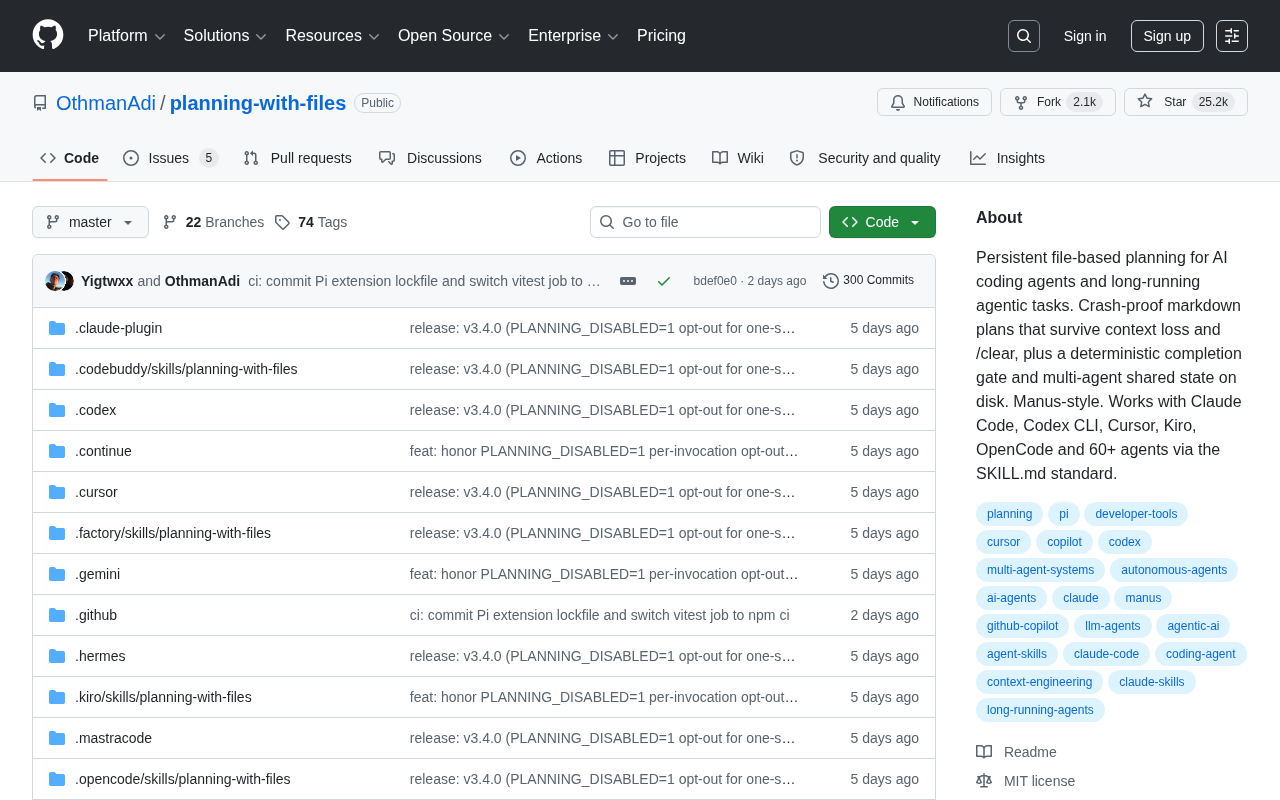Fork the planning-with-files repository
Image resolution: width=1280 pixels, height=800 pixels.
(1058, 102)
